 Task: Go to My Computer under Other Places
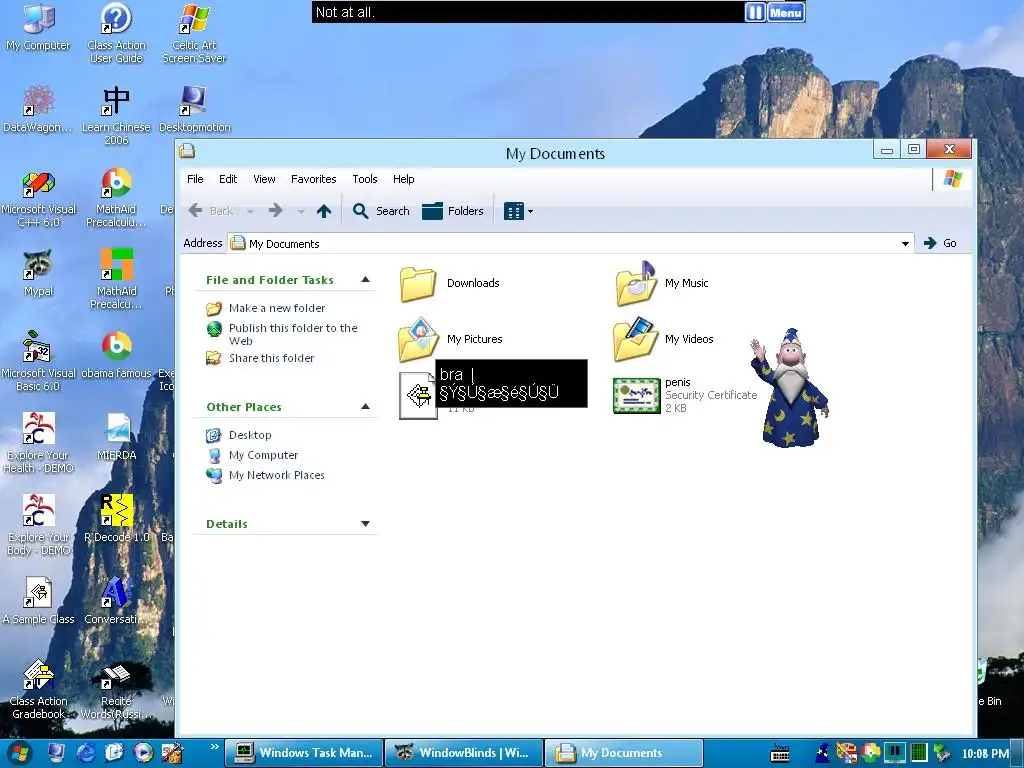263,455
